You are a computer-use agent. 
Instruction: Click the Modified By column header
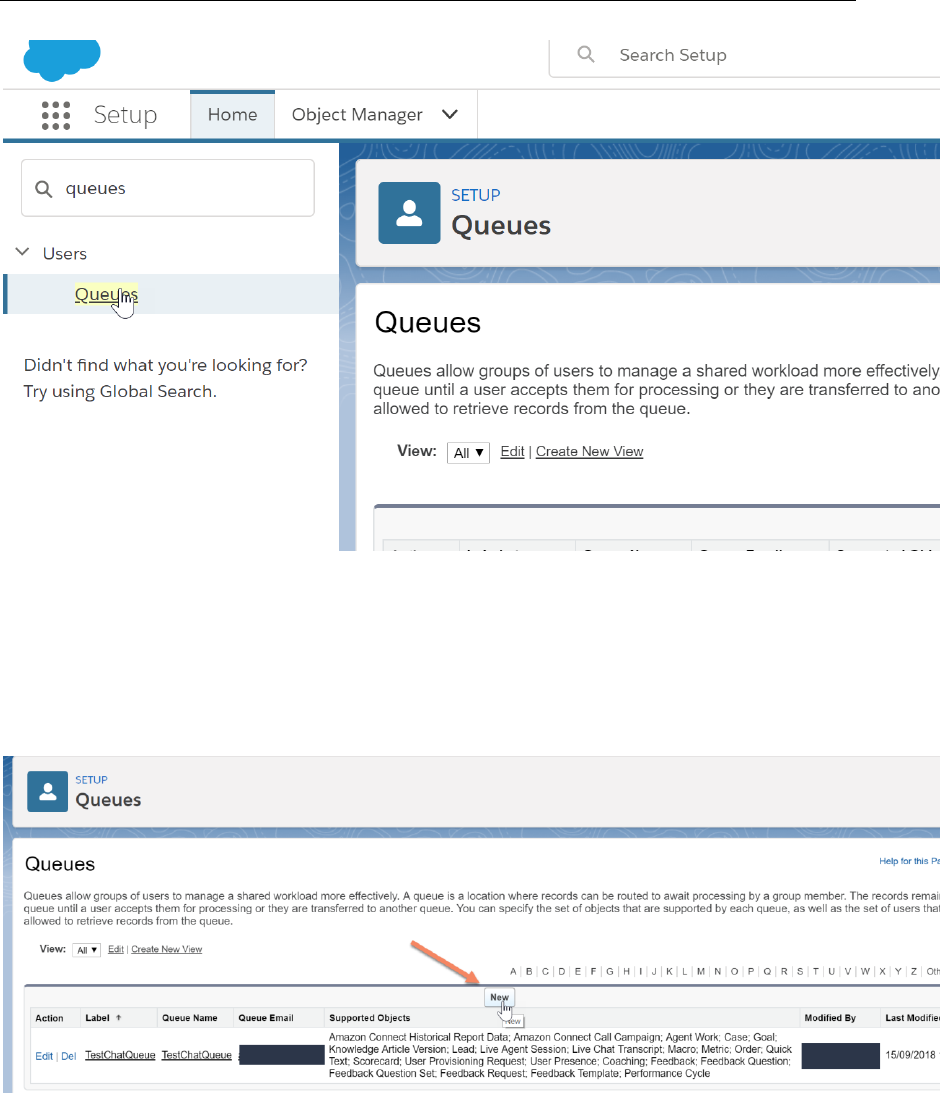(x=830, y=1018)
